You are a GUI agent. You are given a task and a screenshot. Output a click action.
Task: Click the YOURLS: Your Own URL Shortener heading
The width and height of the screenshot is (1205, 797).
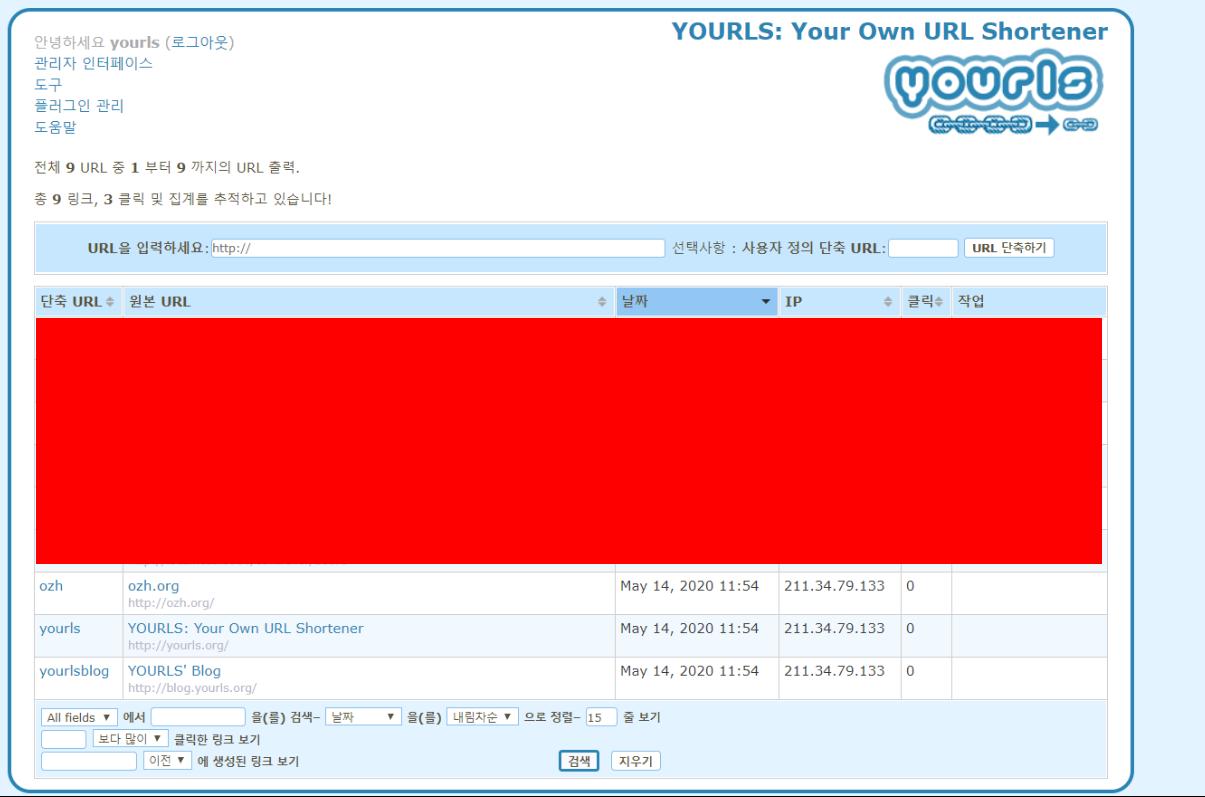(x=890, y=31)
